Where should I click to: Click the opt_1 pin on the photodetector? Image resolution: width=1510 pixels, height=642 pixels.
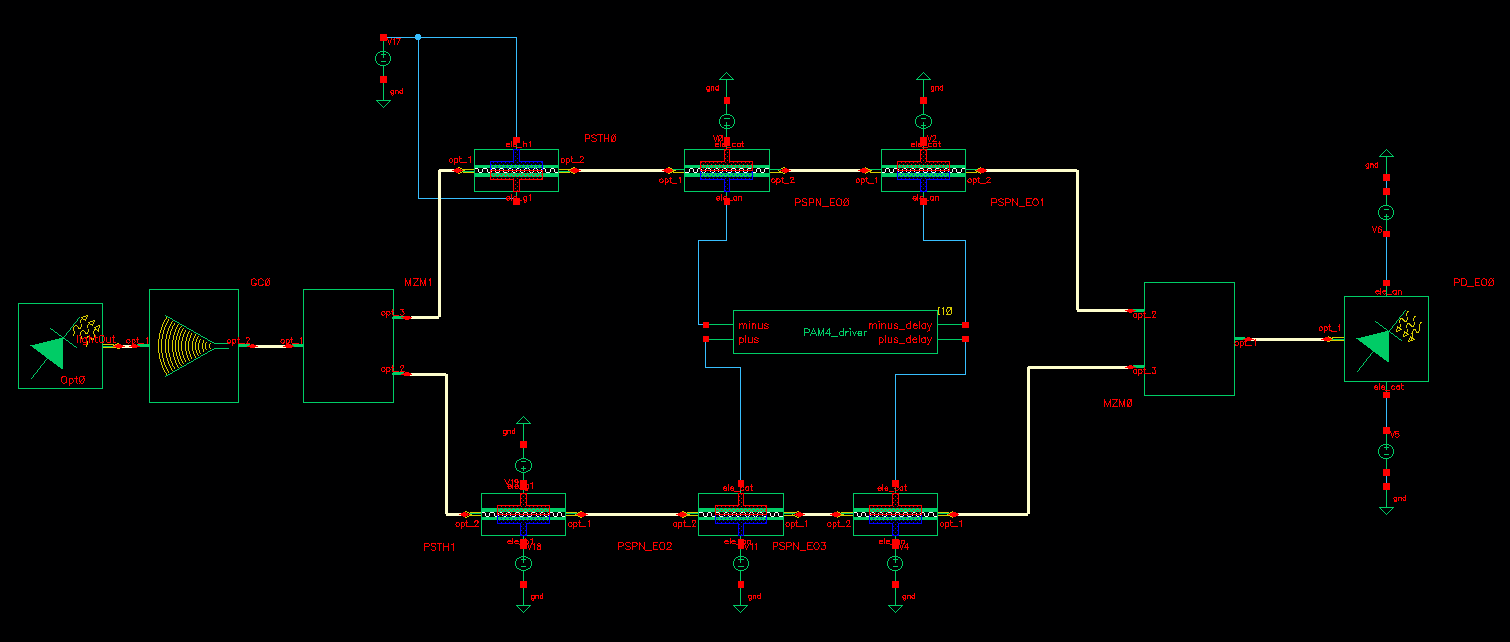click(x=1329, y=339)
